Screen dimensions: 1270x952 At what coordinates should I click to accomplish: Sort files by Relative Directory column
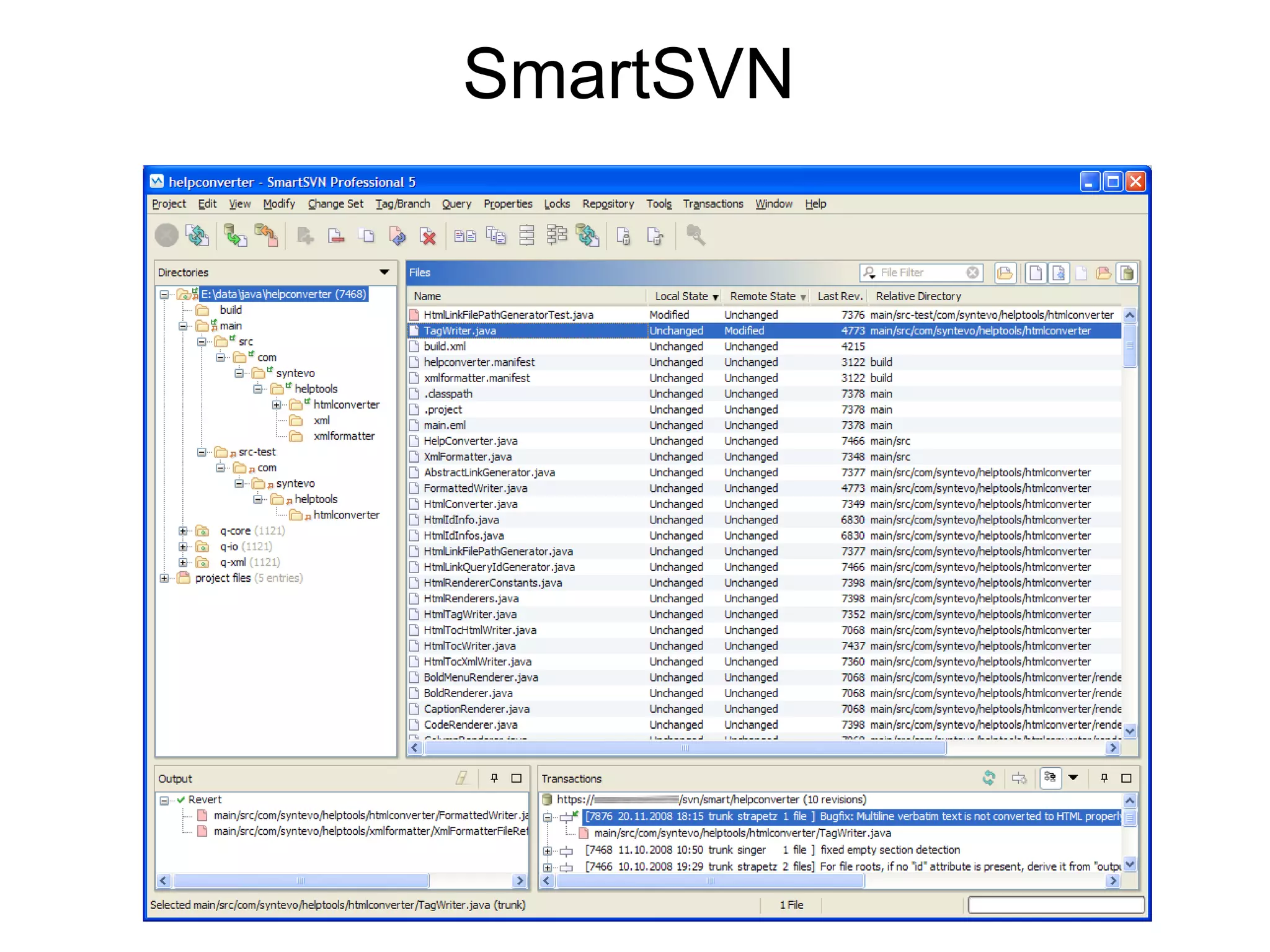[918, 296]
